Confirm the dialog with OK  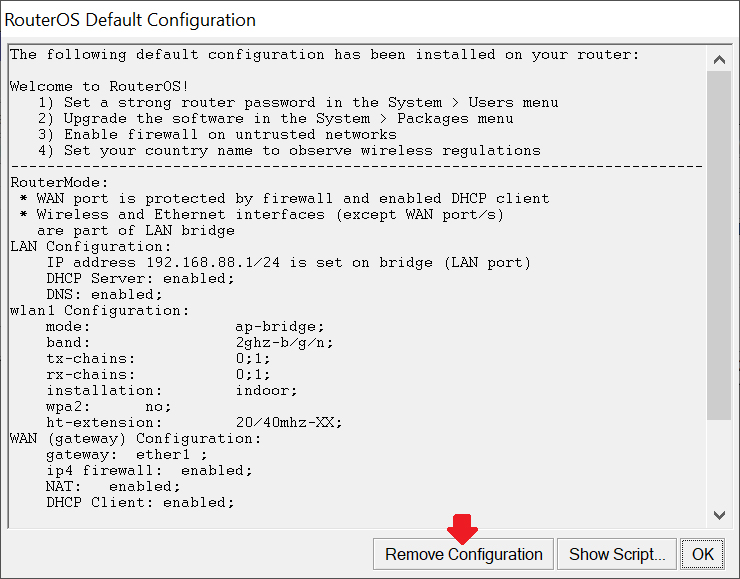coord(702,554)
